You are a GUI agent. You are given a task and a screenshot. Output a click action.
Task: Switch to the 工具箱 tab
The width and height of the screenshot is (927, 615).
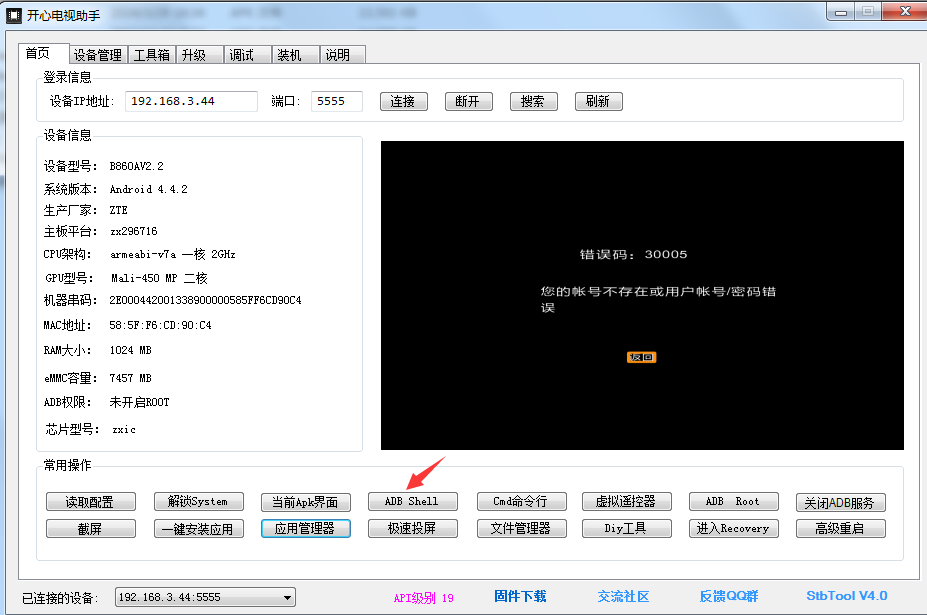point(151,55)
